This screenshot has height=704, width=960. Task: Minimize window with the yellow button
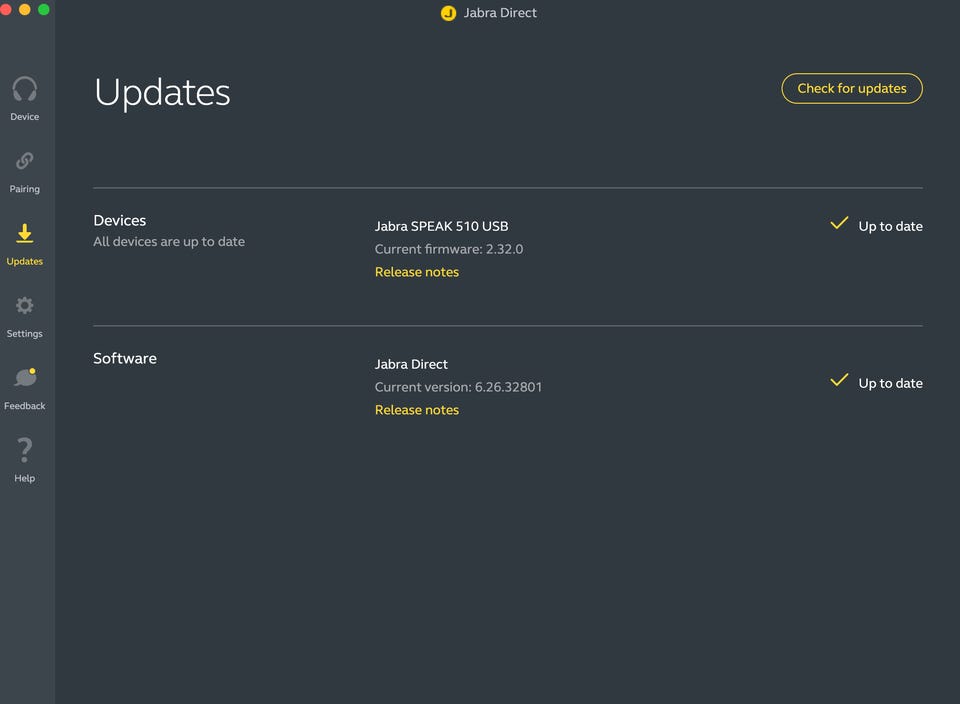(24, 9)
